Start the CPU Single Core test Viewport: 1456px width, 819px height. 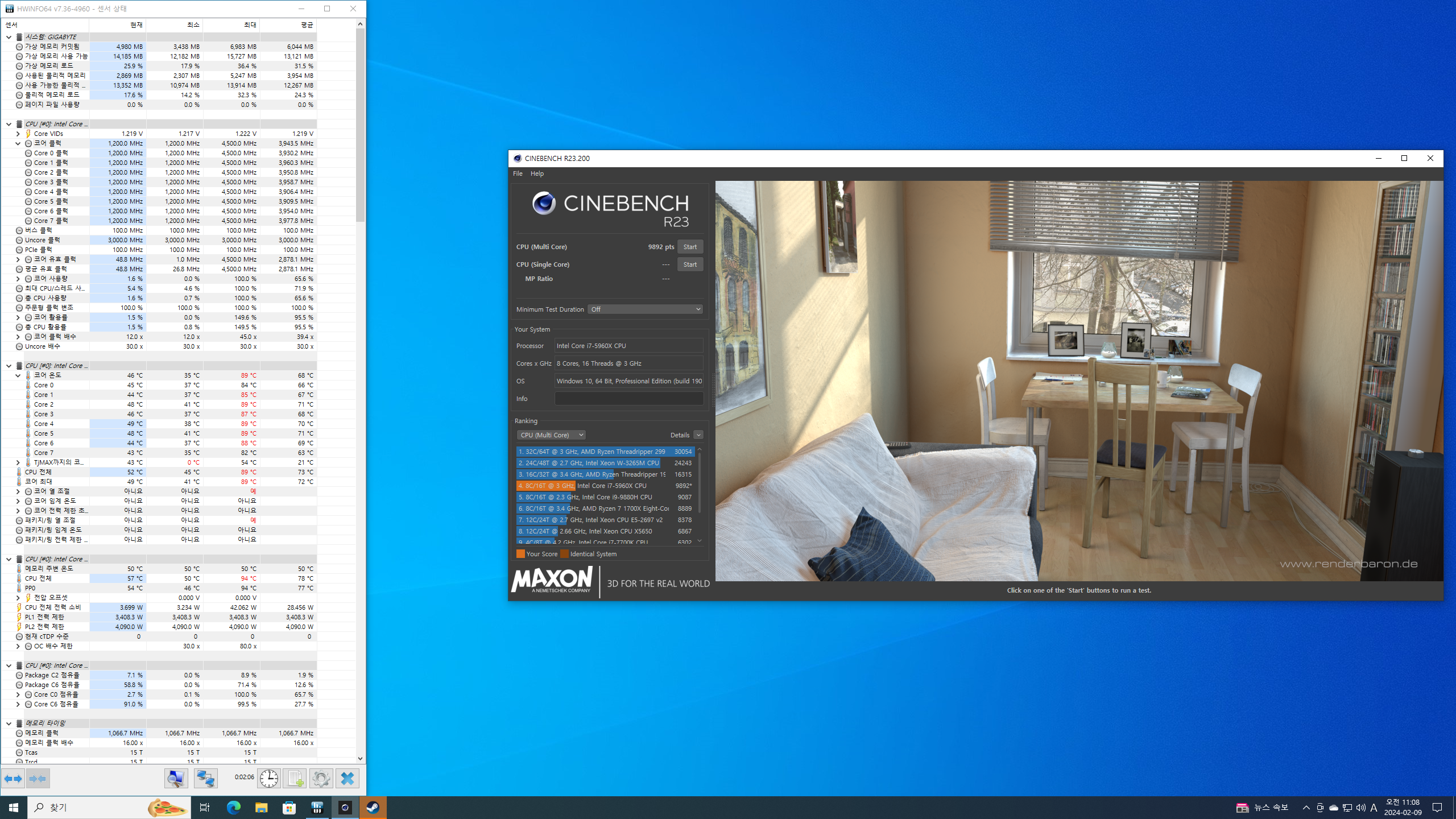[690, 264]
